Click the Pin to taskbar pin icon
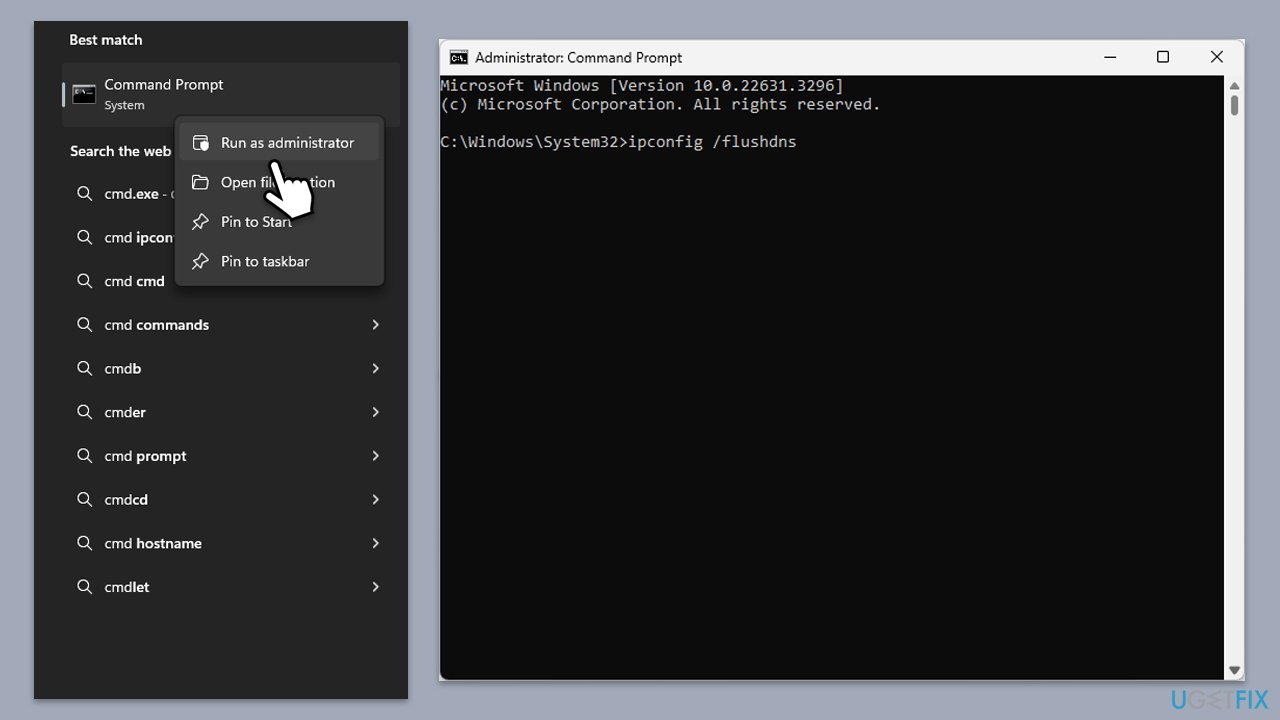Image resolution: width=1280 pixels, height=720 pixels. (x=201, y=261)
